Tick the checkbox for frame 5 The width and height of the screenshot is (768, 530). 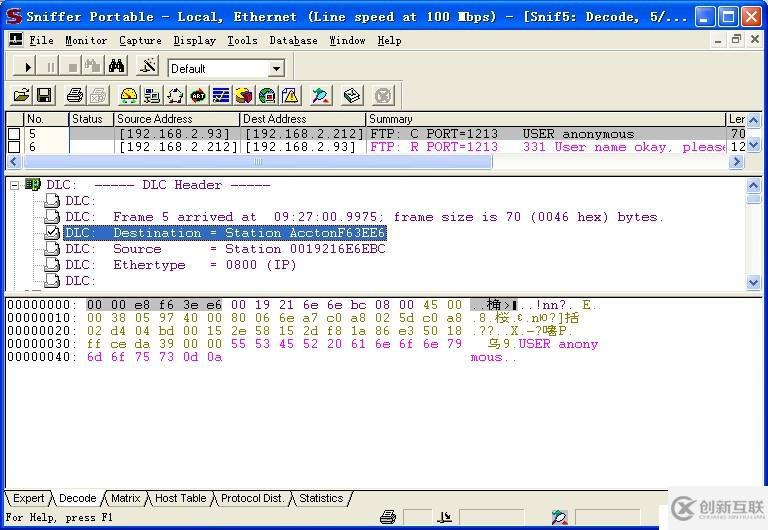(x=14, y=134)
